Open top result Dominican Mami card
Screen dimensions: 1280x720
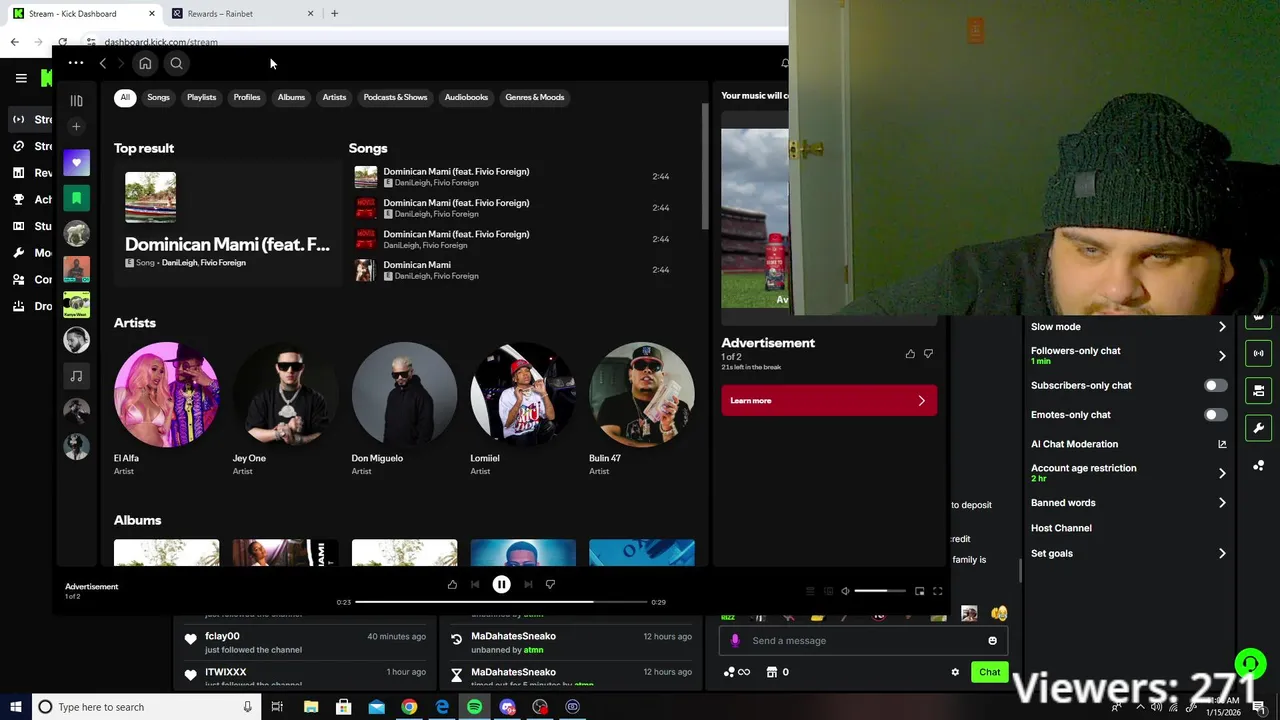click(x=227, y=224)
